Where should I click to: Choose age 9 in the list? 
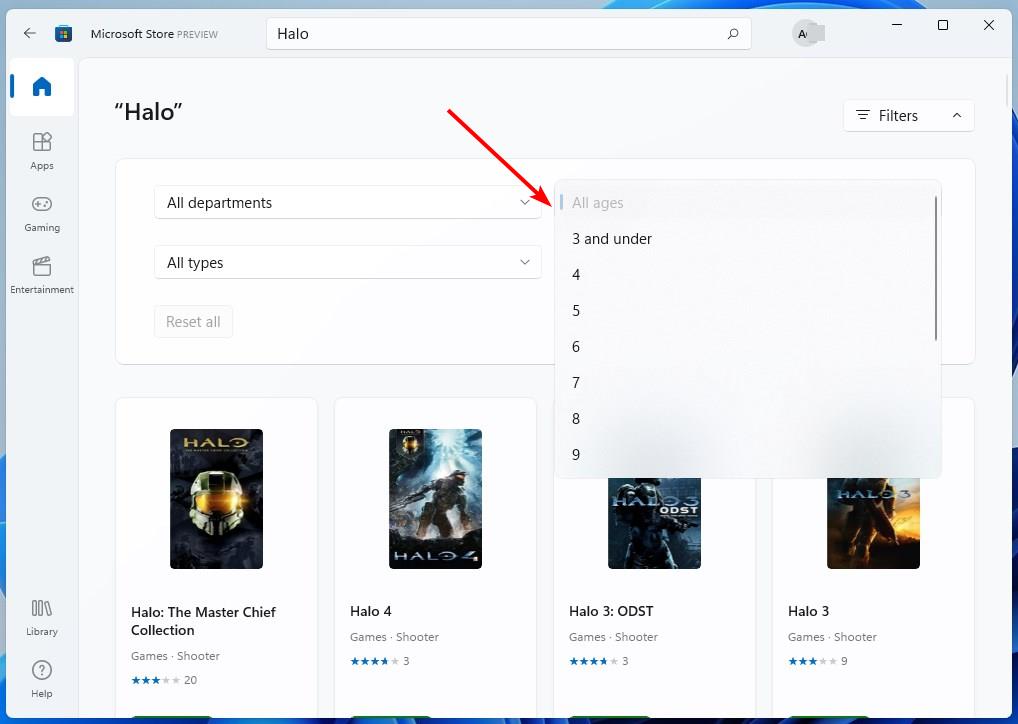tap(745, 455)
